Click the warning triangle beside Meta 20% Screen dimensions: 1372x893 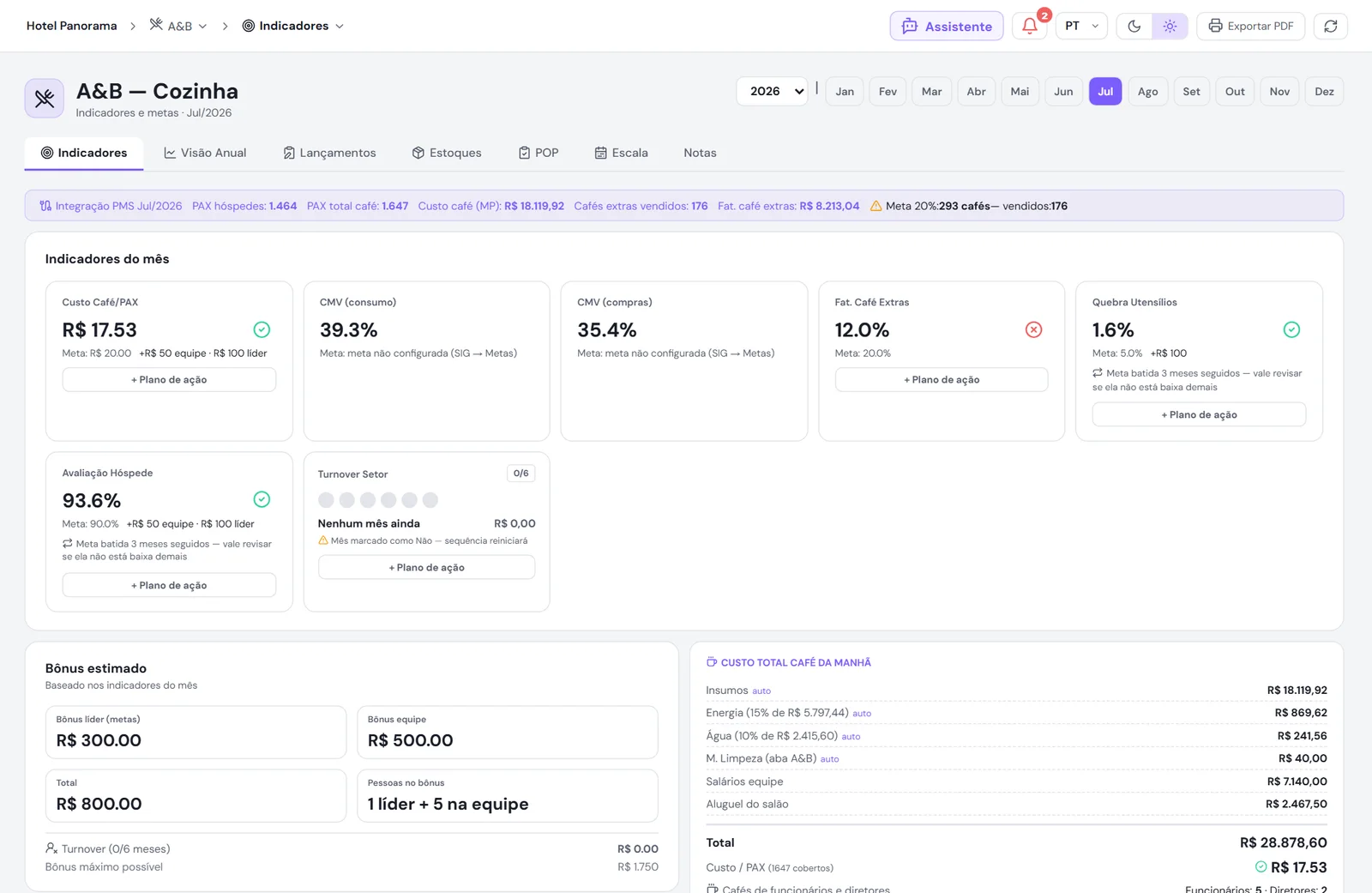(x=876, y=206)
